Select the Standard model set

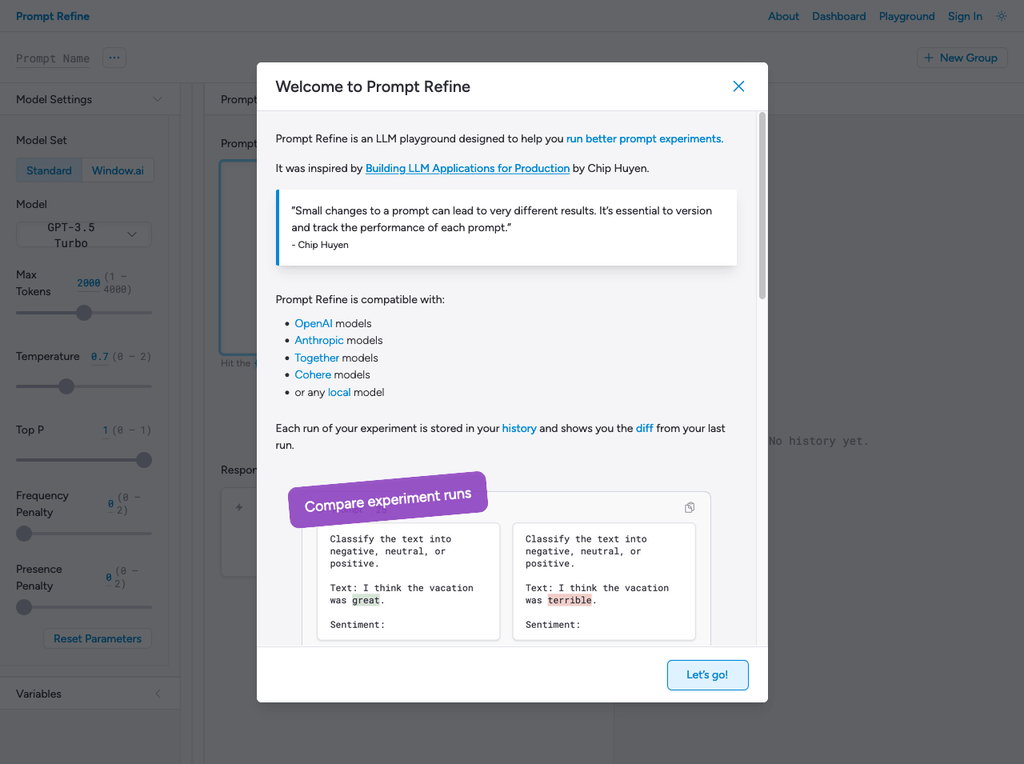[x=49, y=170]
